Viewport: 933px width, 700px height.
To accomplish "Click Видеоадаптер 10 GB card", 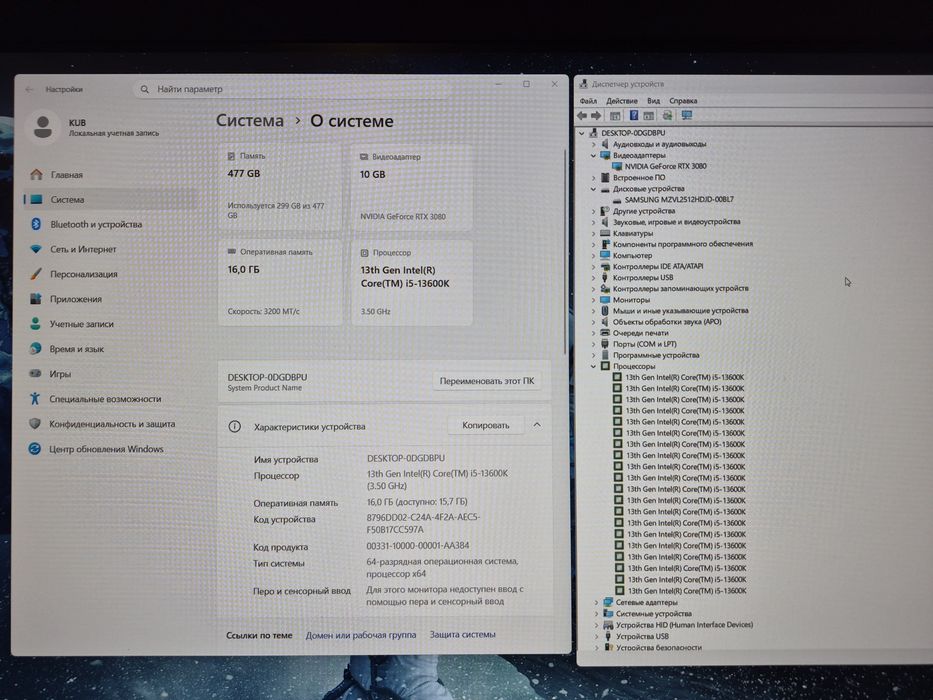I will 412,188.
